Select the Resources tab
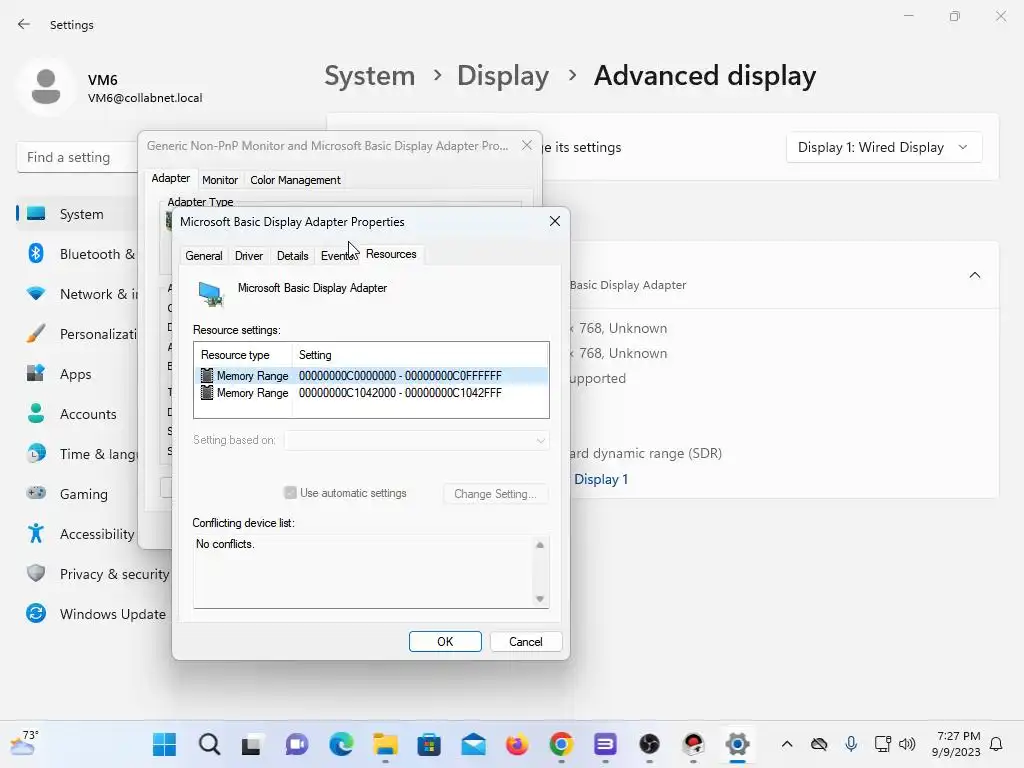 391,254
